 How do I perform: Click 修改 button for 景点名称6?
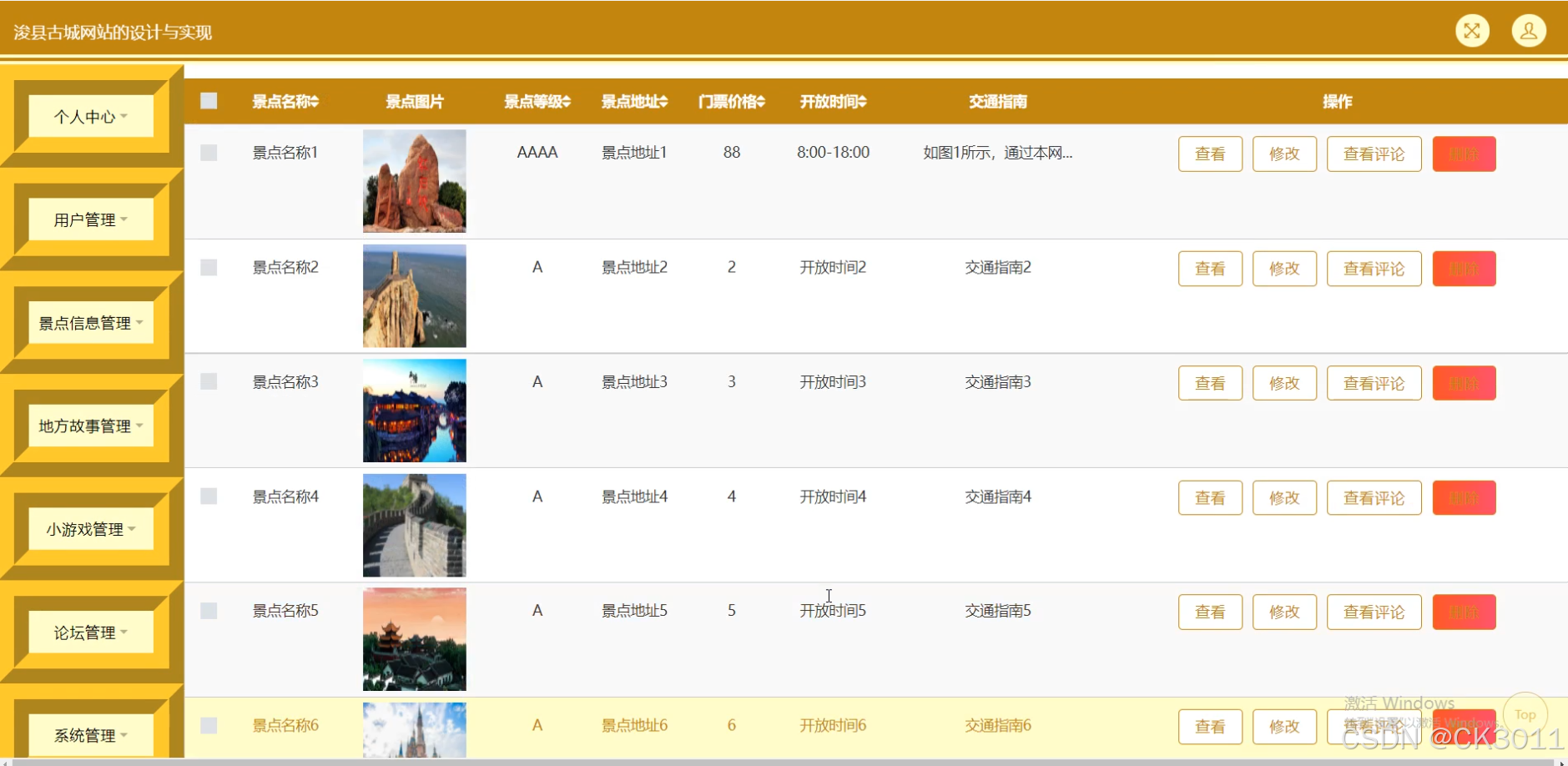pos(1284,727)
